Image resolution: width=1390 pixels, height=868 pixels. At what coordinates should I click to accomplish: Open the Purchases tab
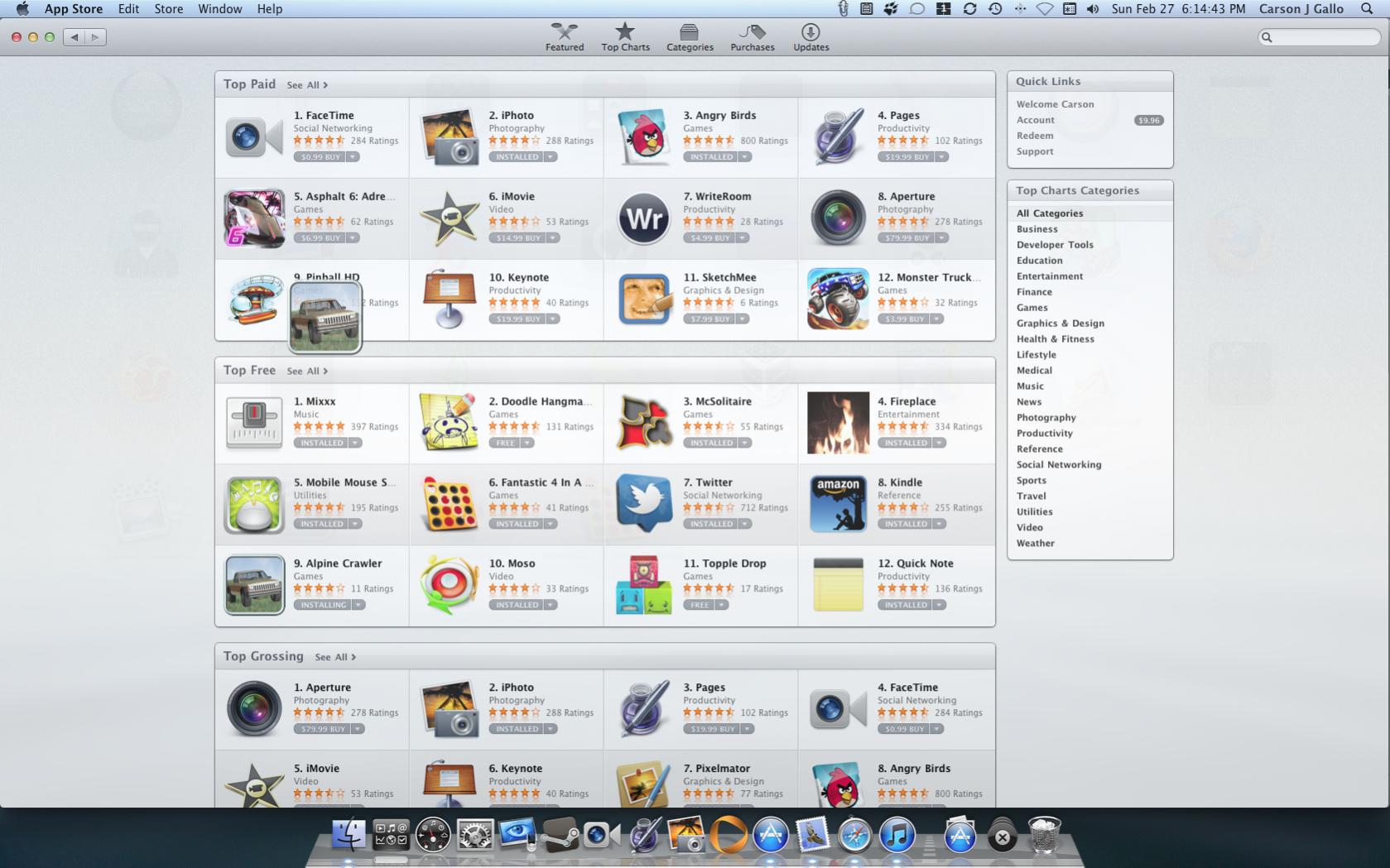pos(753,37)
